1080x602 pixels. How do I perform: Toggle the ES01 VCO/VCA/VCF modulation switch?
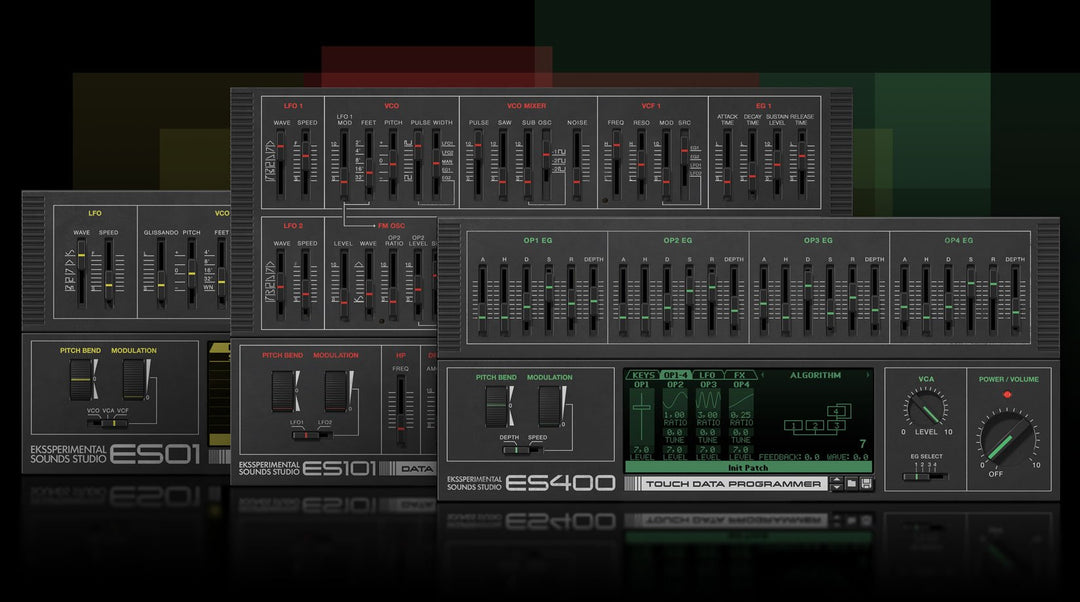(107, 422)
